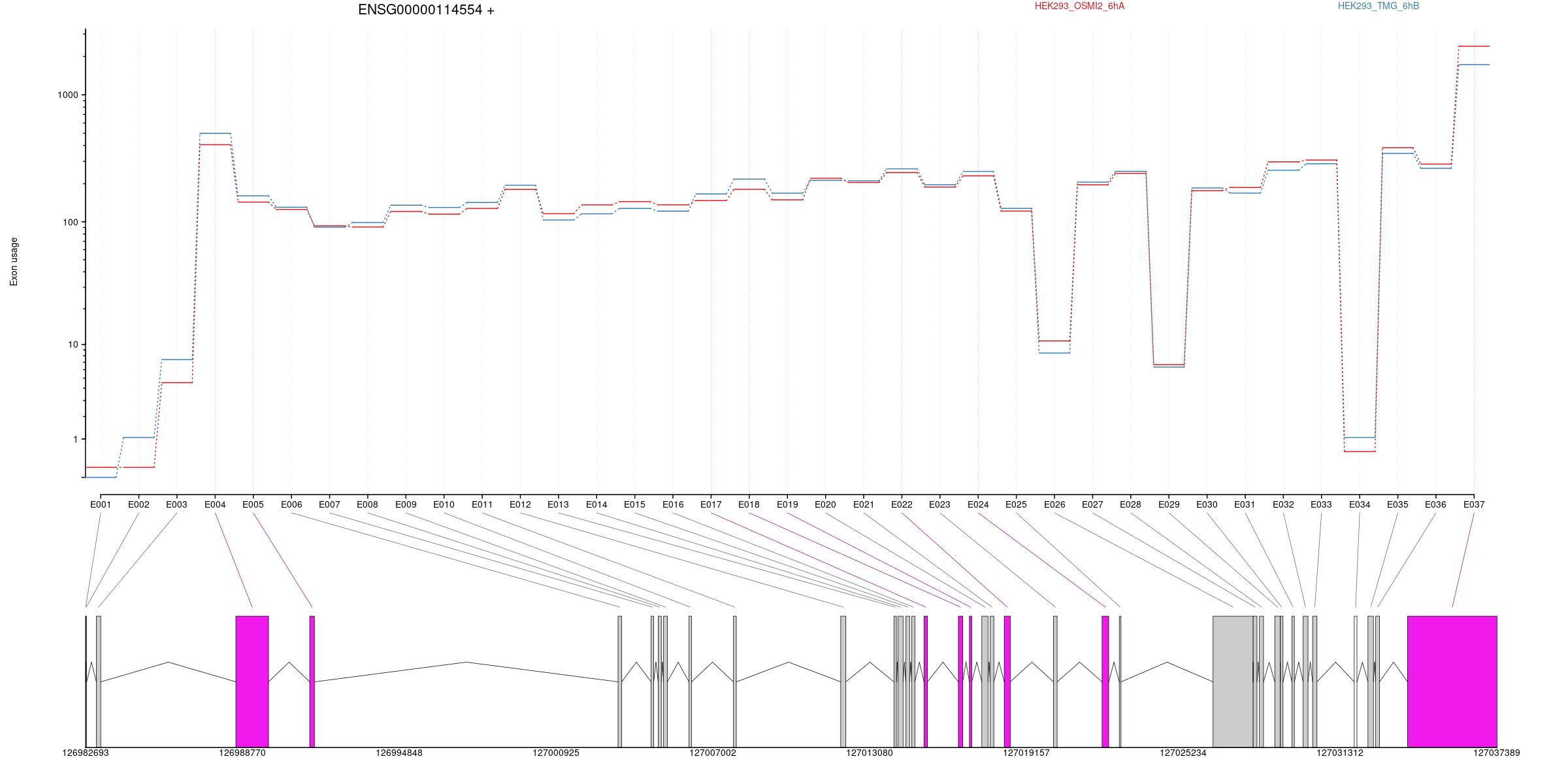Select exon label E014
Viewport: 1568px width, 784px height.
click(x=596, y=504)
